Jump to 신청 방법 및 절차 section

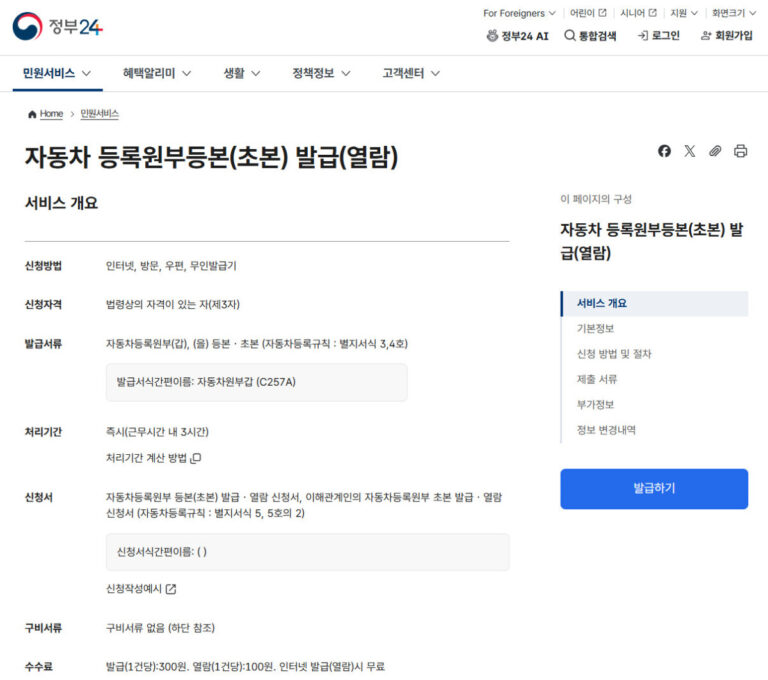point(614,354)
